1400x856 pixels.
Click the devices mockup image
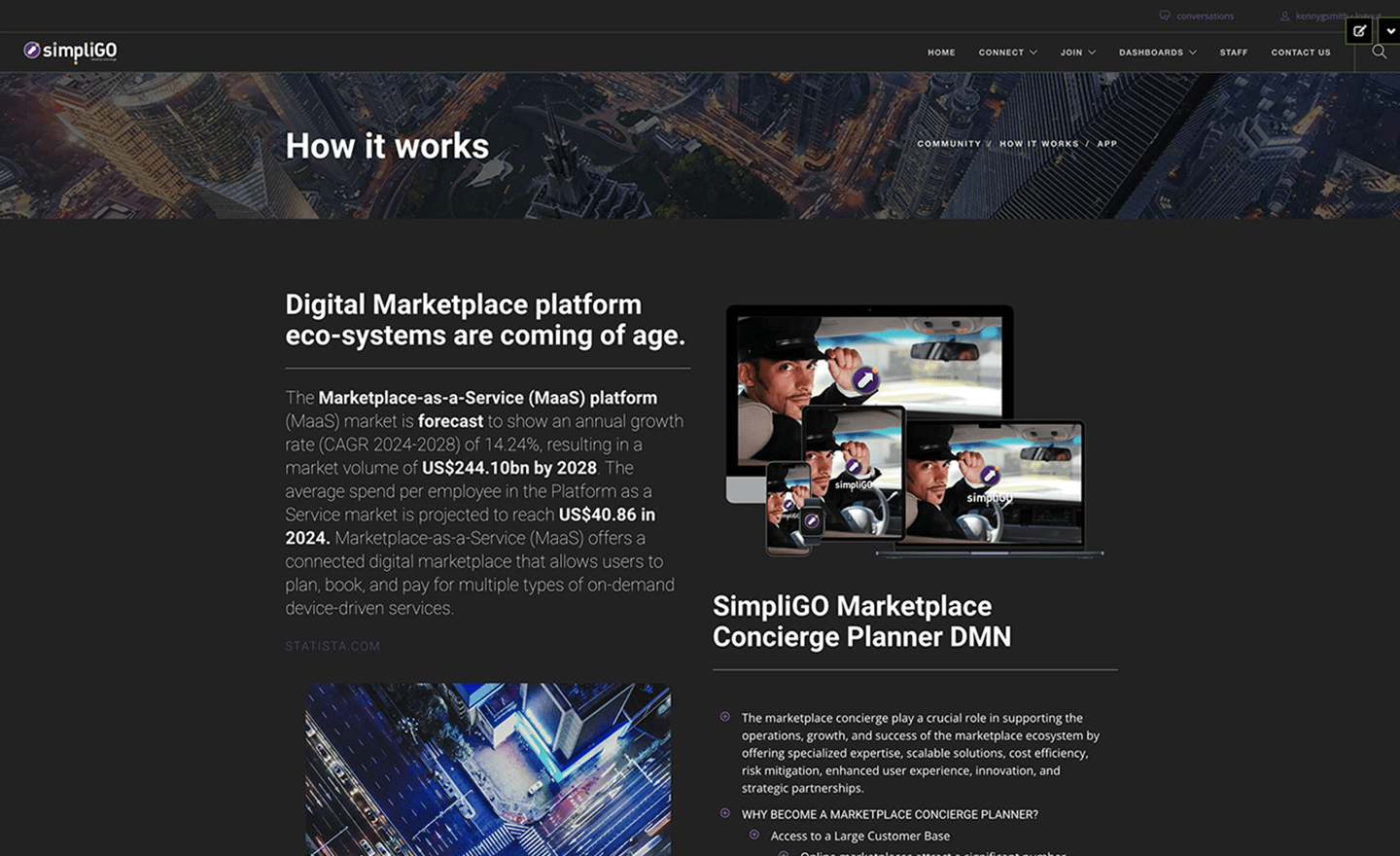(x=914, y=430)
